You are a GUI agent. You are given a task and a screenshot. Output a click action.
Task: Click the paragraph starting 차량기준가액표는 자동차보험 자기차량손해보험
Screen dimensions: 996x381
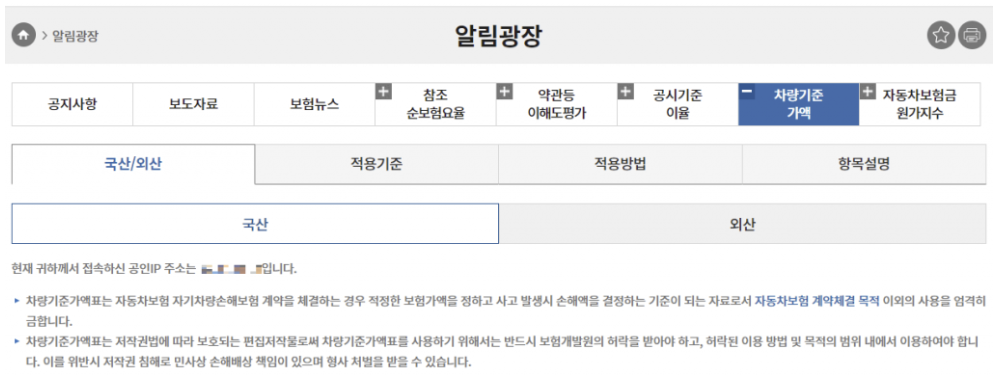[x=506, y=311]
